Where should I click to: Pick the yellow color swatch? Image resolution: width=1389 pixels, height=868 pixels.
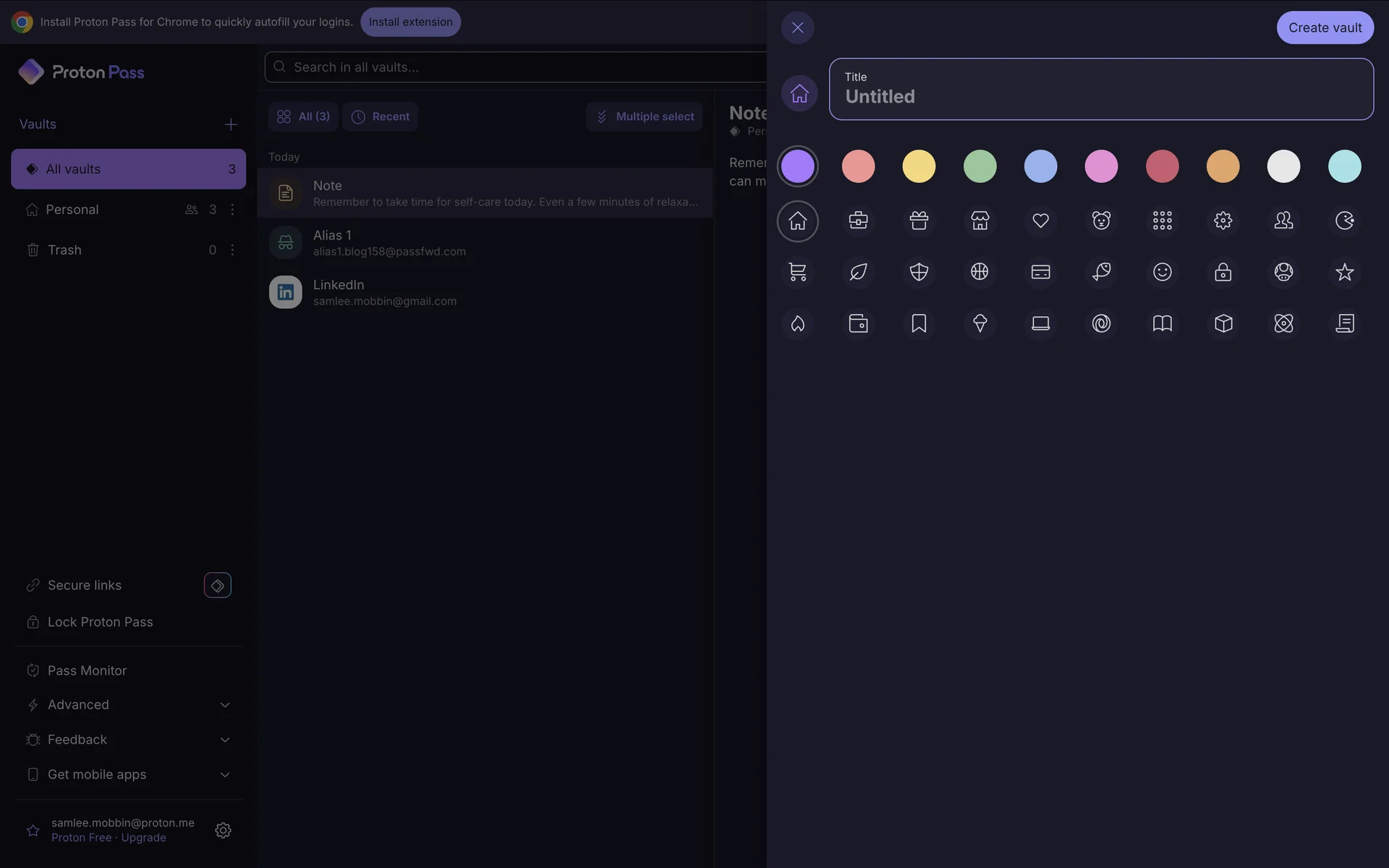pos(919,166)
